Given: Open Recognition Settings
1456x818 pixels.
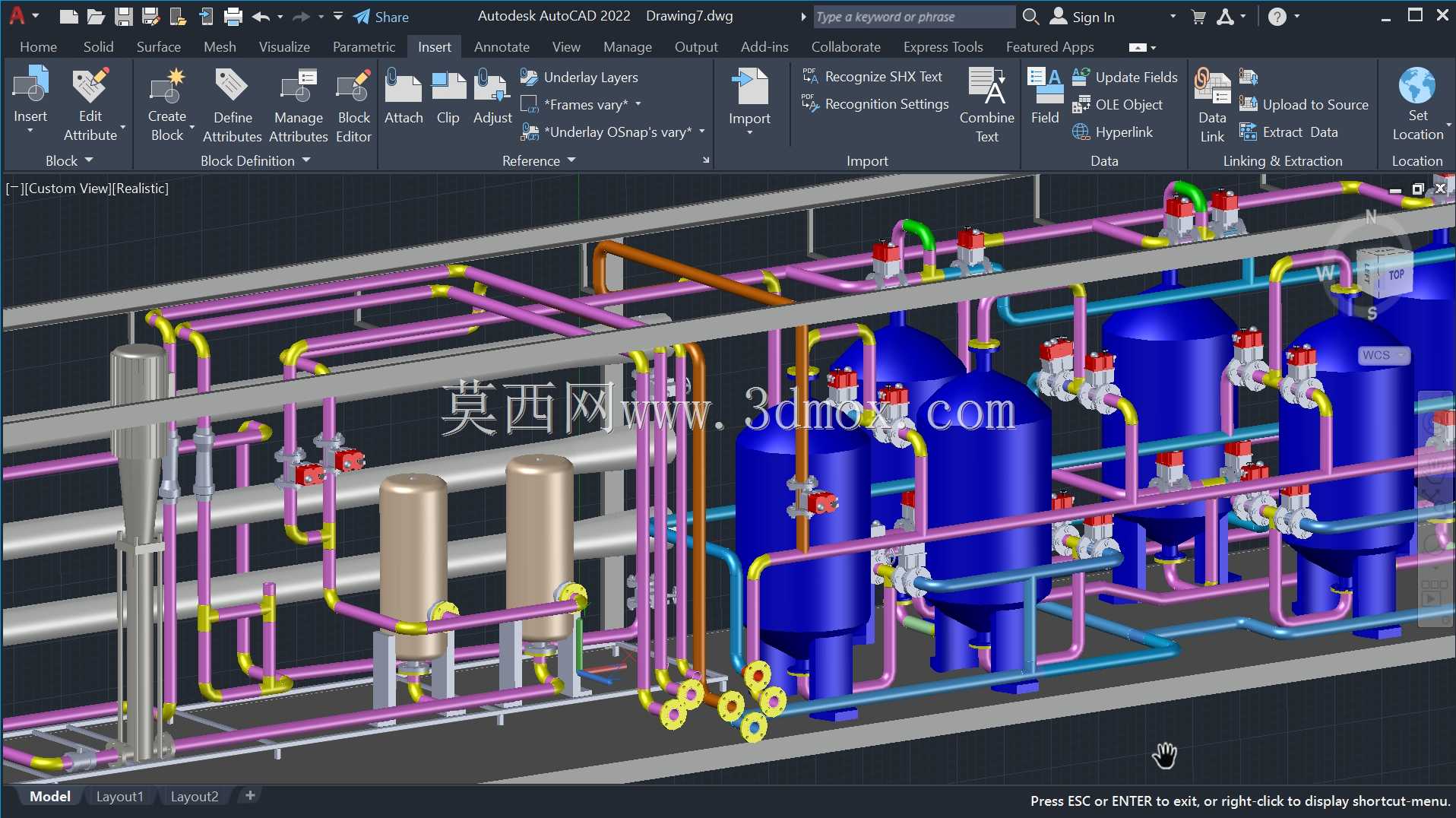Looking at the screenshot, I should pos(875,104).
